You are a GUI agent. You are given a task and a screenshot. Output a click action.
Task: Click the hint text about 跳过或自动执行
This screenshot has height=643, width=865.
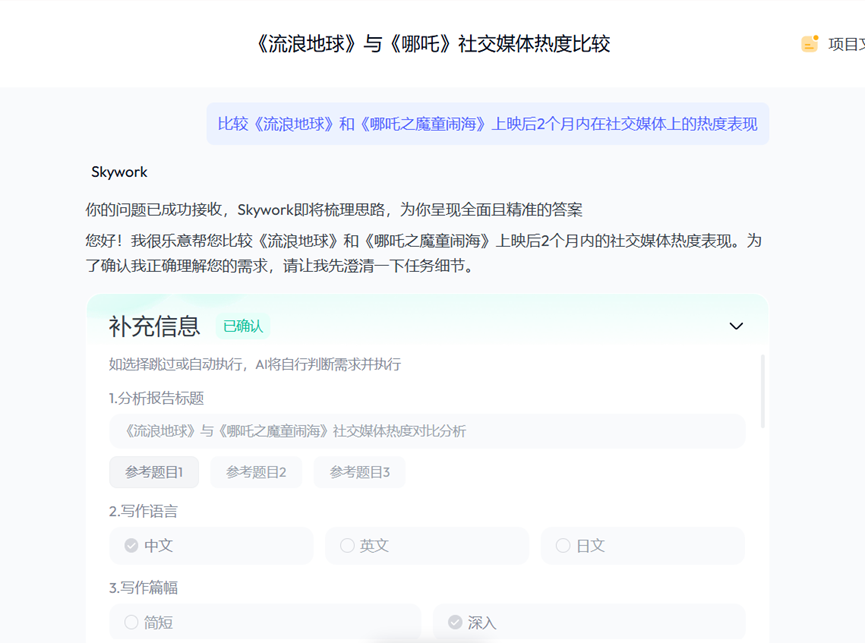click(254, 364)
